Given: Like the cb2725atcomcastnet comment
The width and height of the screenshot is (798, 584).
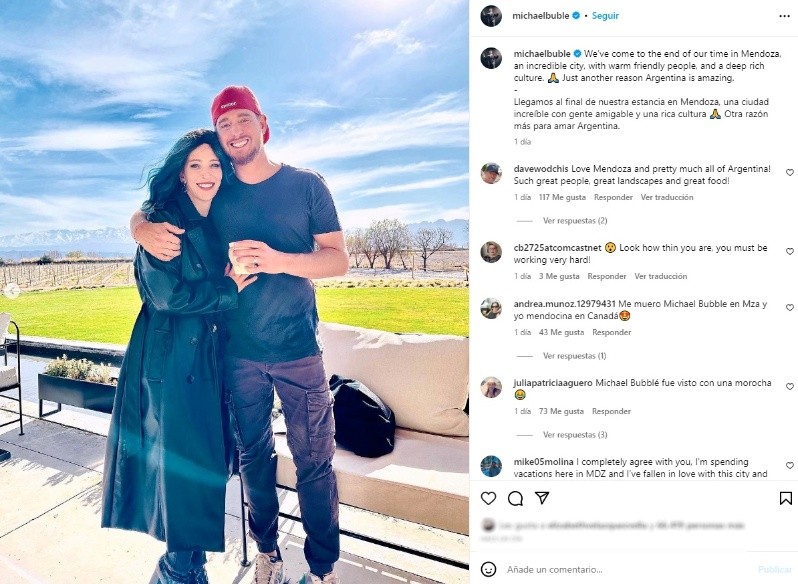Looking at the screenshot, I should pyautogui.click(x=790, y=252).
